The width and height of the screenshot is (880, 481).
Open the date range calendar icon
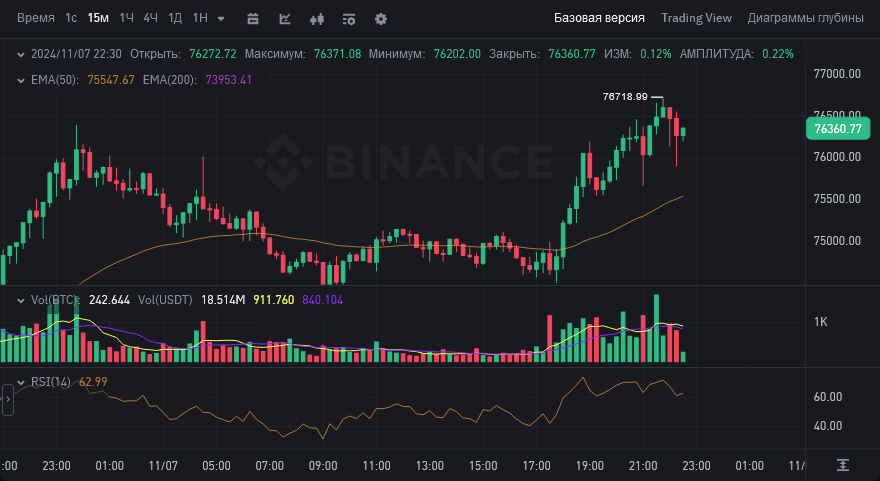(x=253, y=19)
